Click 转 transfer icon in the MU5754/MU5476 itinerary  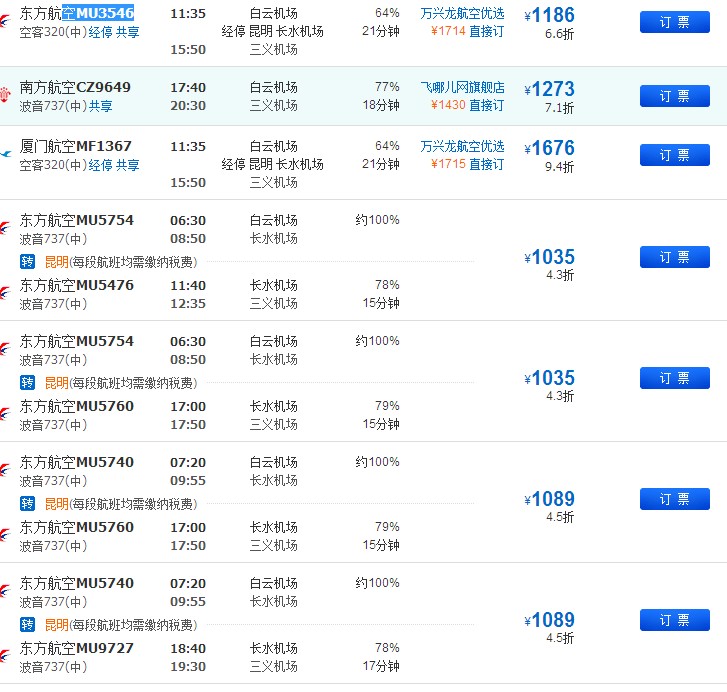click(x=27, y=262)
